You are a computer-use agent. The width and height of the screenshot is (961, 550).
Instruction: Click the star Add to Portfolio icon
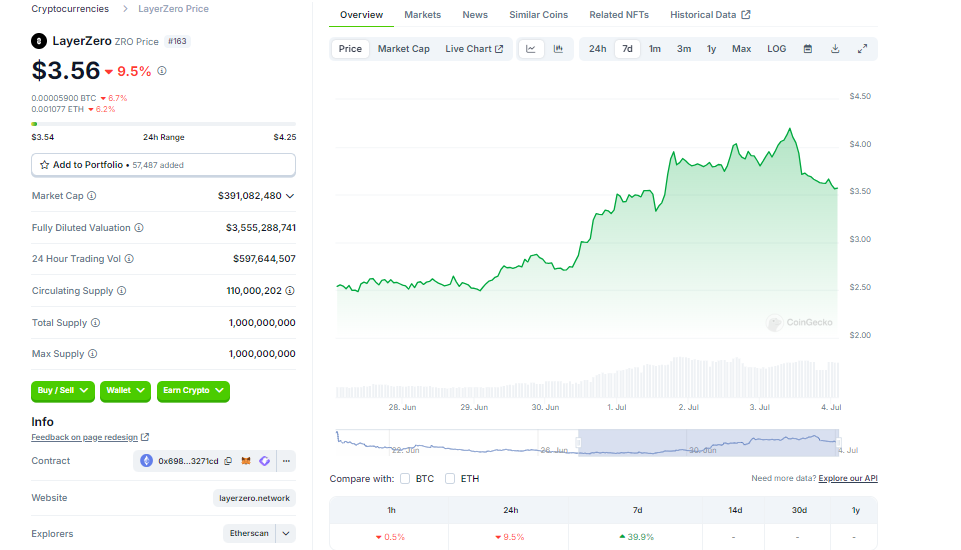(x=44, y=165)
